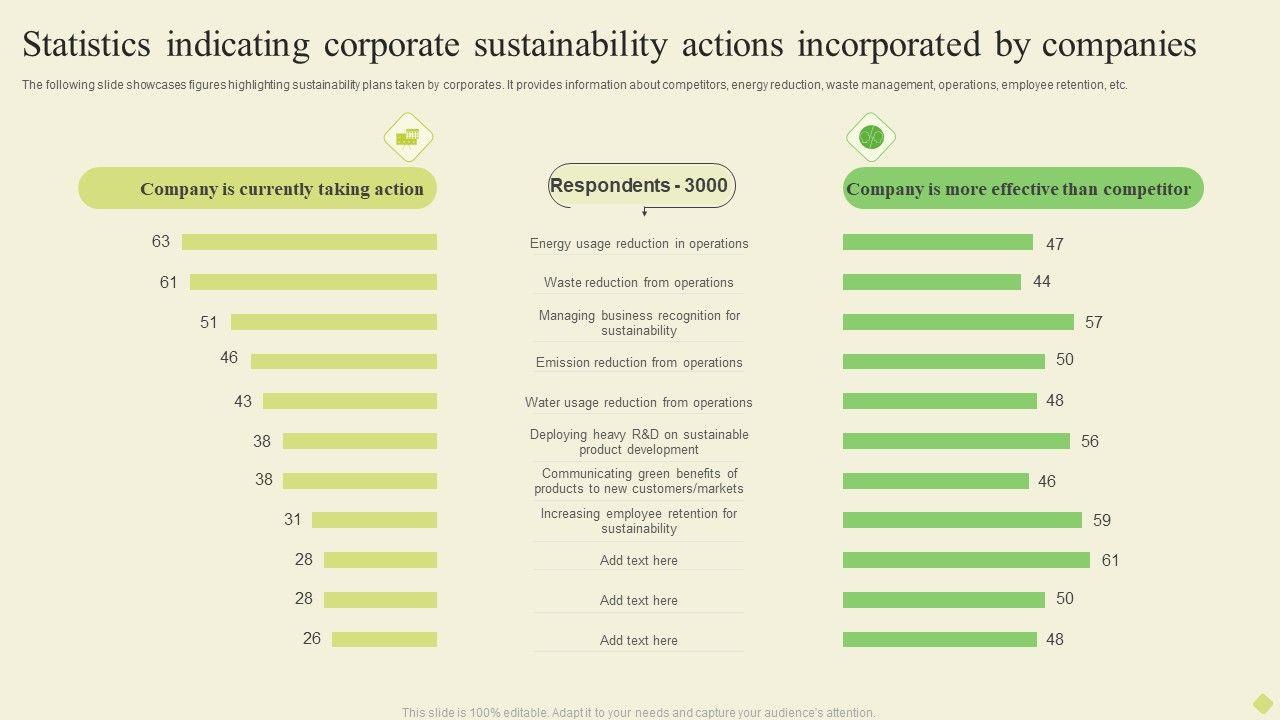1280x720 pixels.
Task: Select the bar valued 26 on left
Action: tap(384, 639)
